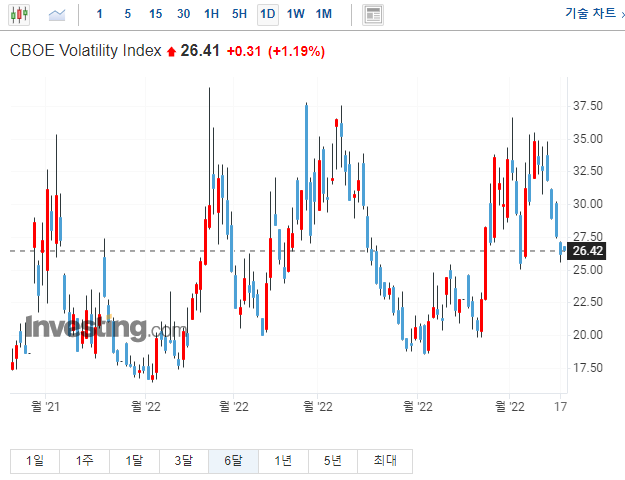Image resolution: width=625 pixels, height=480 pixels.
Task: Set interval to 30 minutes
Action: point(183,14)
